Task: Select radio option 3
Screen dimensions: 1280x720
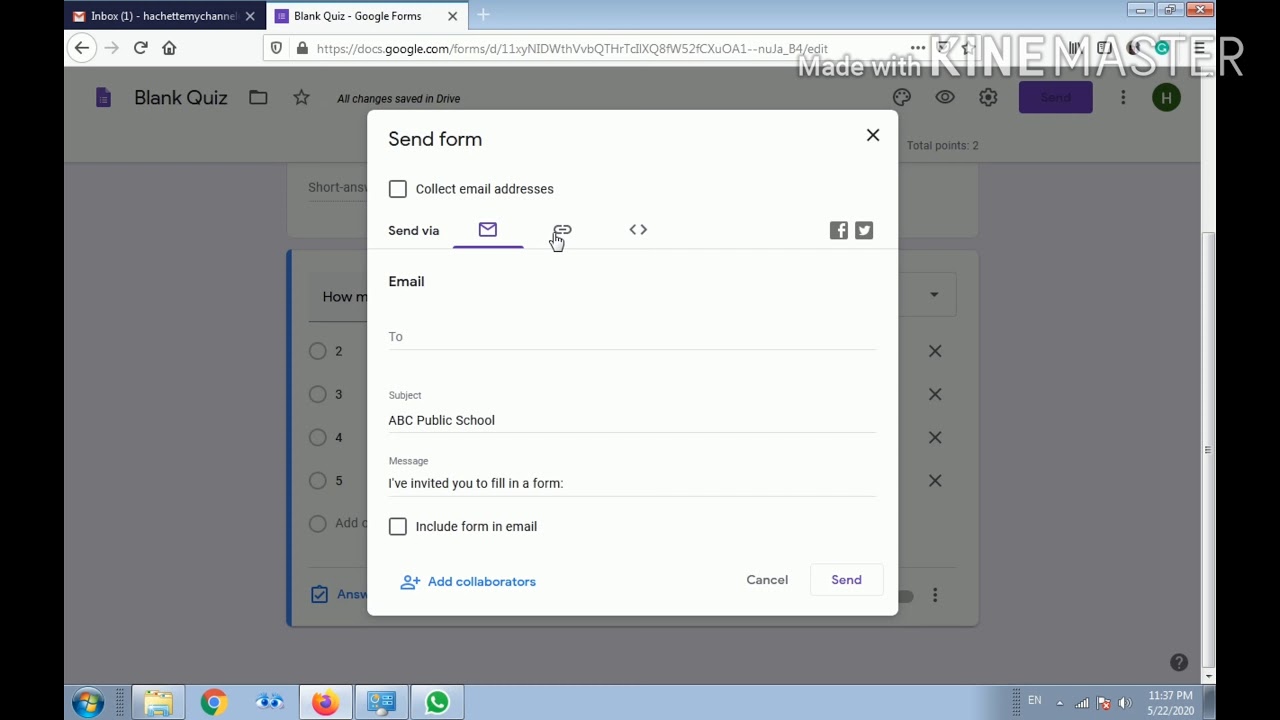Action: 318,394
